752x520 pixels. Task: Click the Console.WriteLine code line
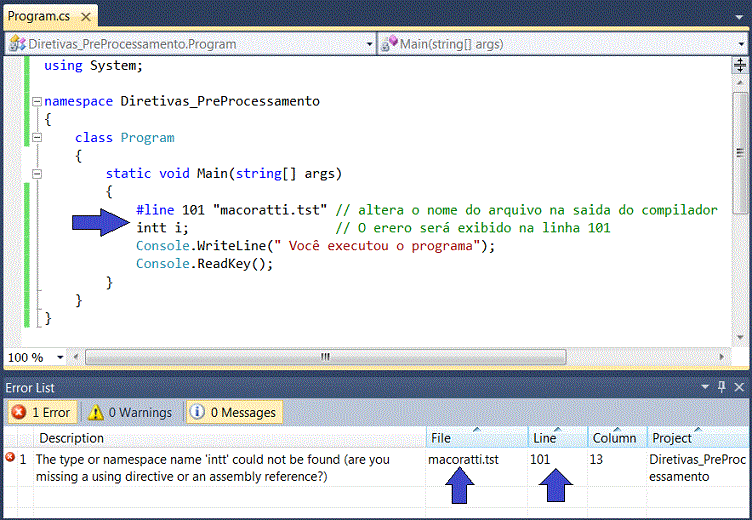[x=315, y=246]
